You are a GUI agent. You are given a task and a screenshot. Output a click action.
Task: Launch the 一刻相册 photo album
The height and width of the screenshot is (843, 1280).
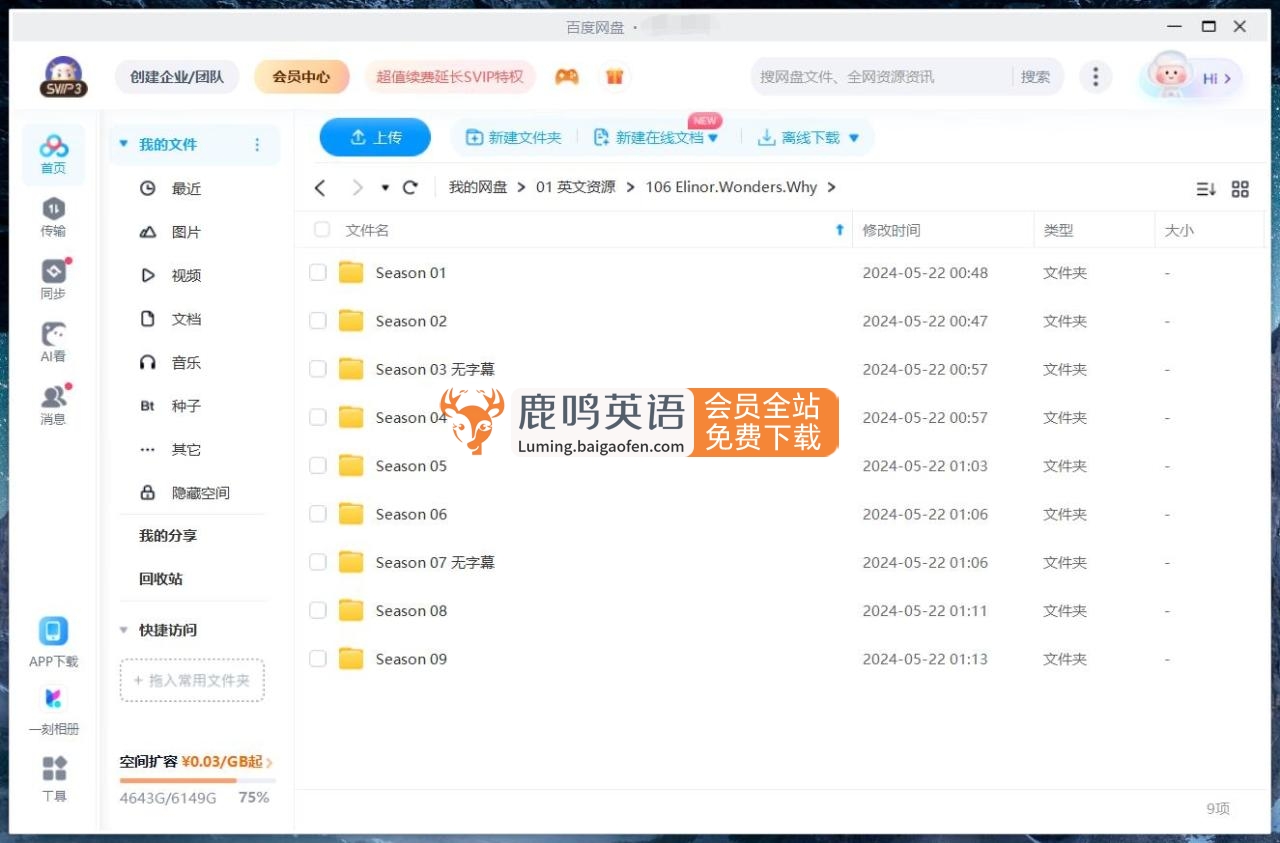pyautogui.click(x=53, y=708)
